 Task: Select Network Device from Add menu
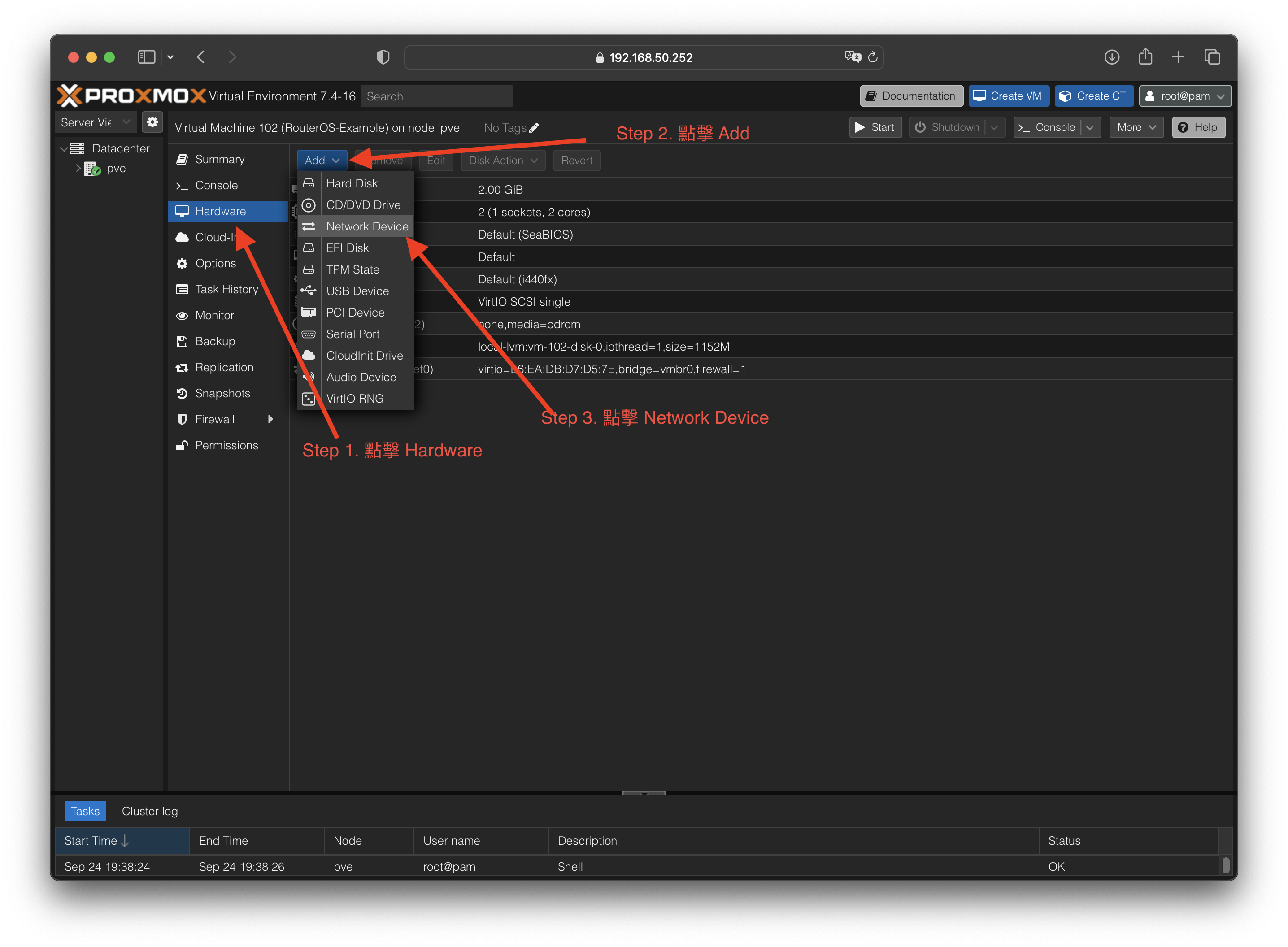pos(367,226)
